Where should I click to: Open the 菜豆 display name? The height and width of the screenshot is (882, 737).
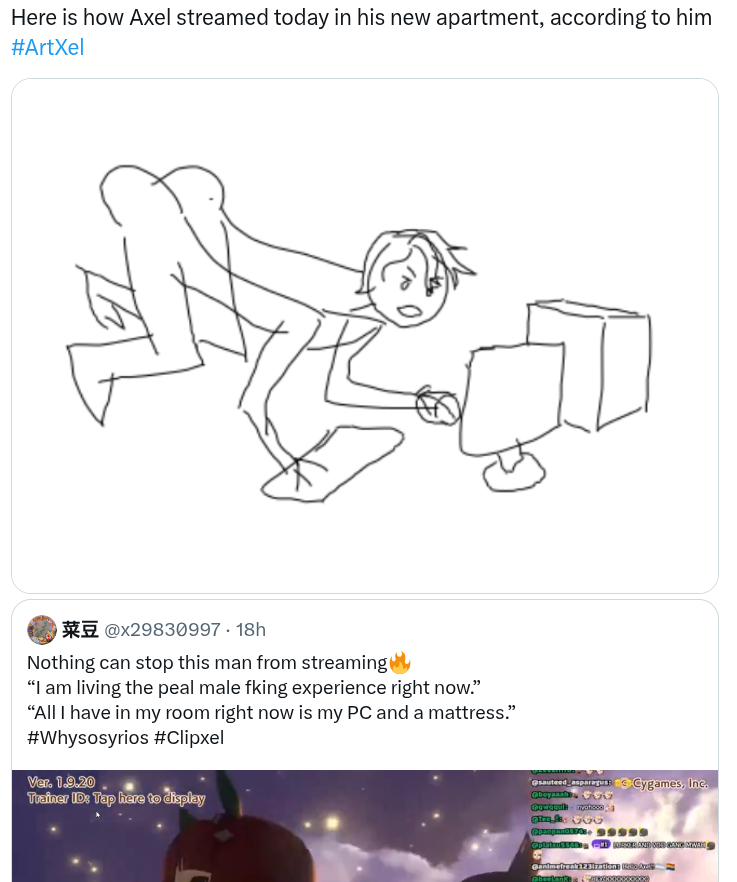click(x=80, y=629)
